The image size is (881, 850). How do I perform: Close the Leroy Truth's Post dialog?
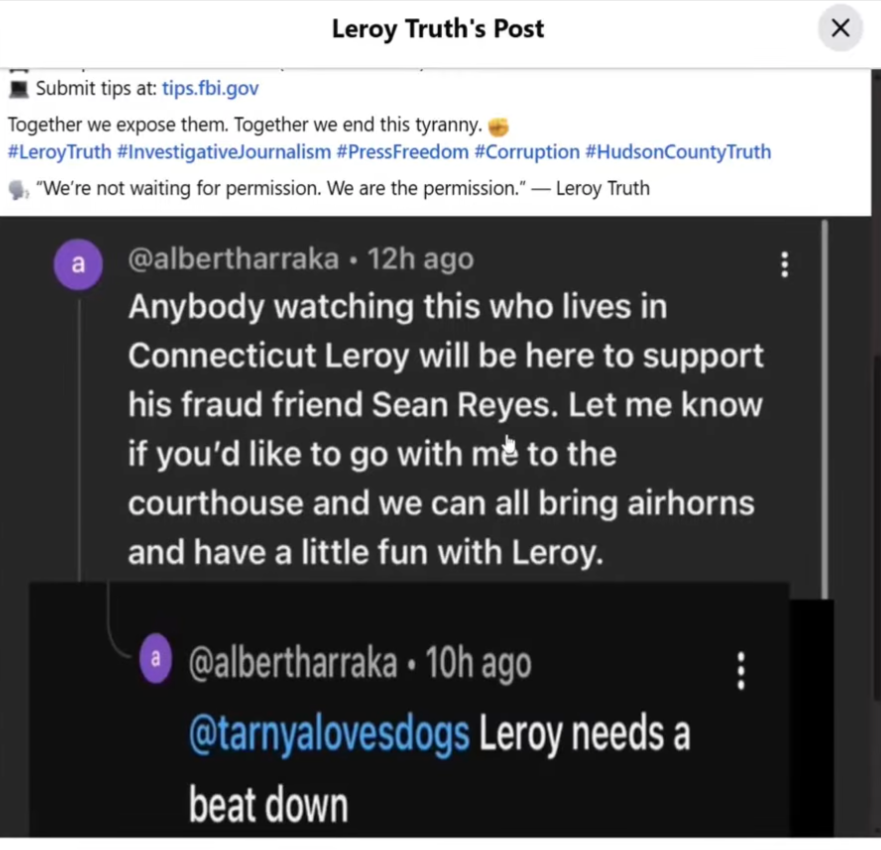840,28
